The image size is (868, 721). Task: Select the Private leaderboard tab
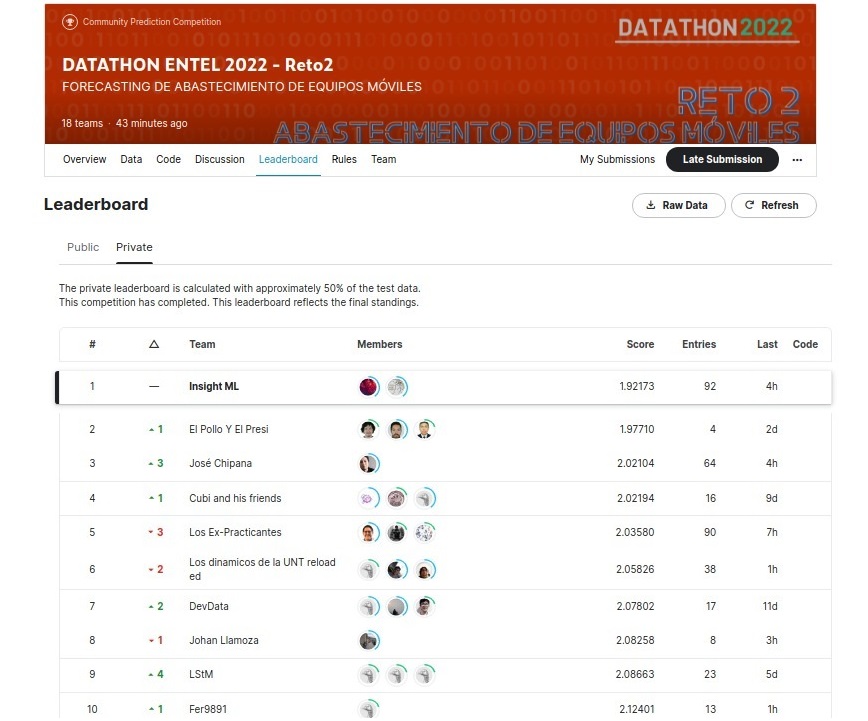tap(134, 248)
